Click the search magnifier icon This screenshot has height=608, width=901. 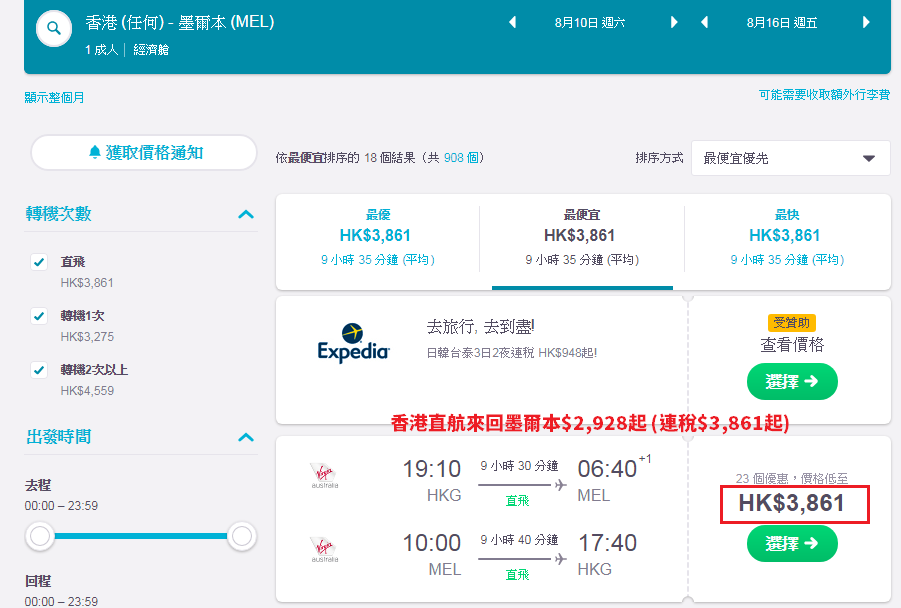53,28
